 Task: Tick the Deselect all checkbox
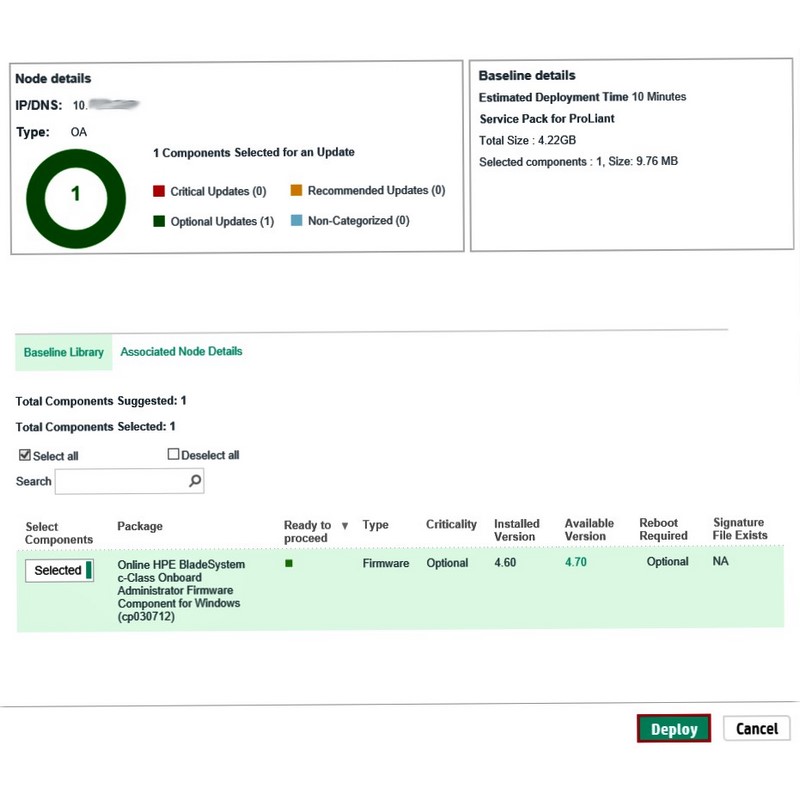173,454
